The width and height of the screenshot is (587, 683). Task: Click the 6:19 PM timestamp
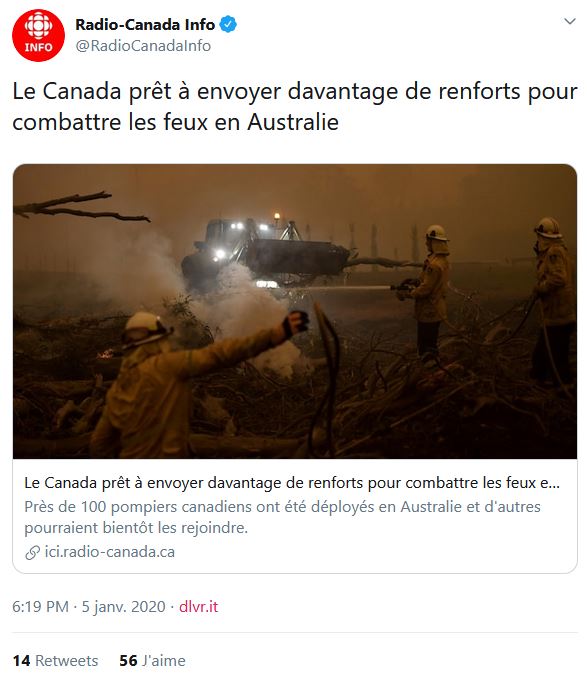40,606
